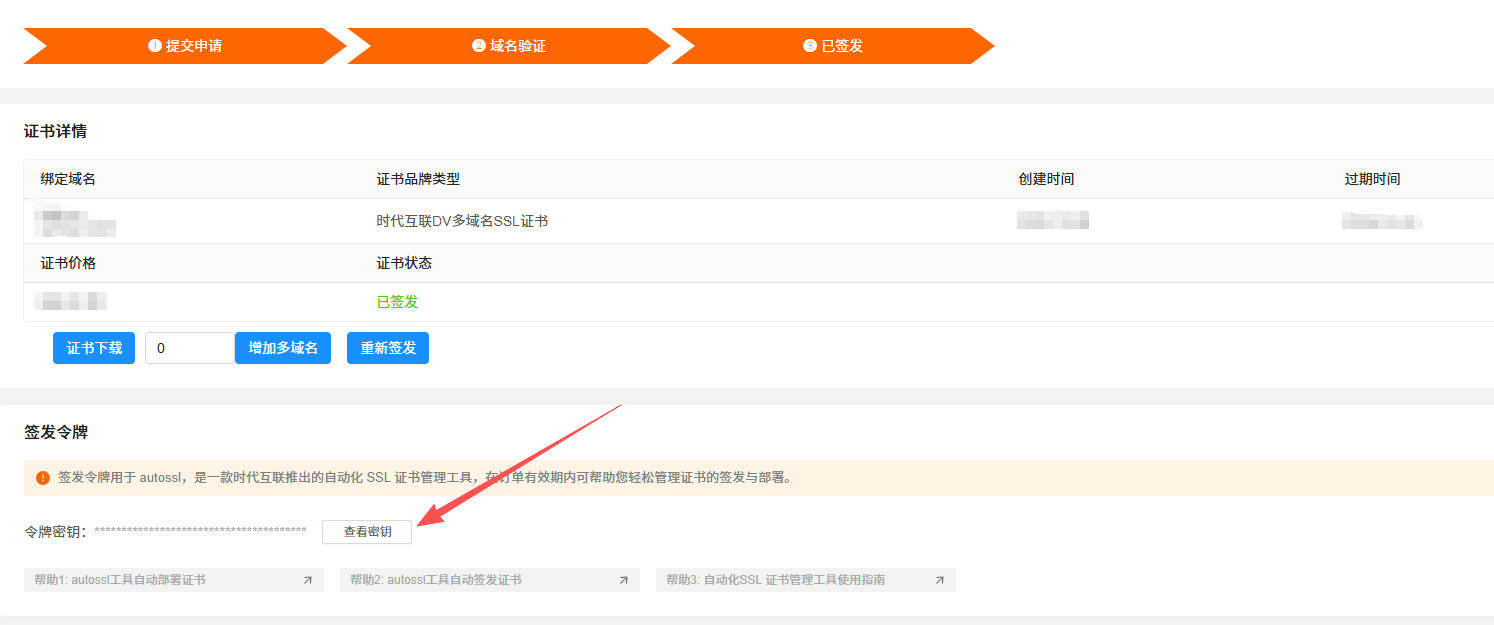Click the 过期时间 column header
This screenshot has height=625, width=1494.
tap(1372, 179)
